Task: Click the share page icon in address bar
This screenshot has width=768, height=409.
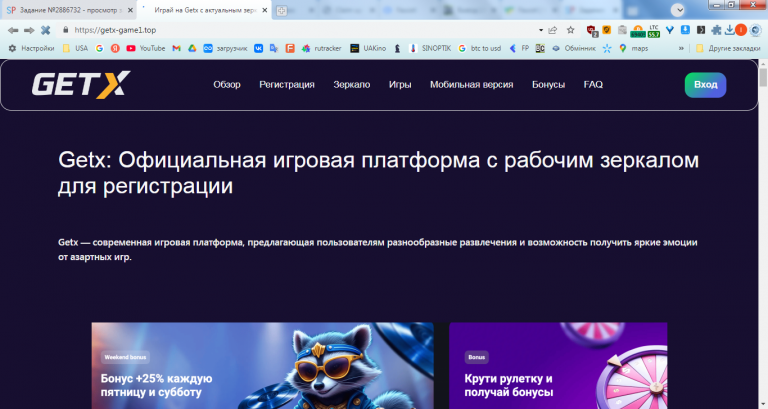Action: (x=553, y=30)
